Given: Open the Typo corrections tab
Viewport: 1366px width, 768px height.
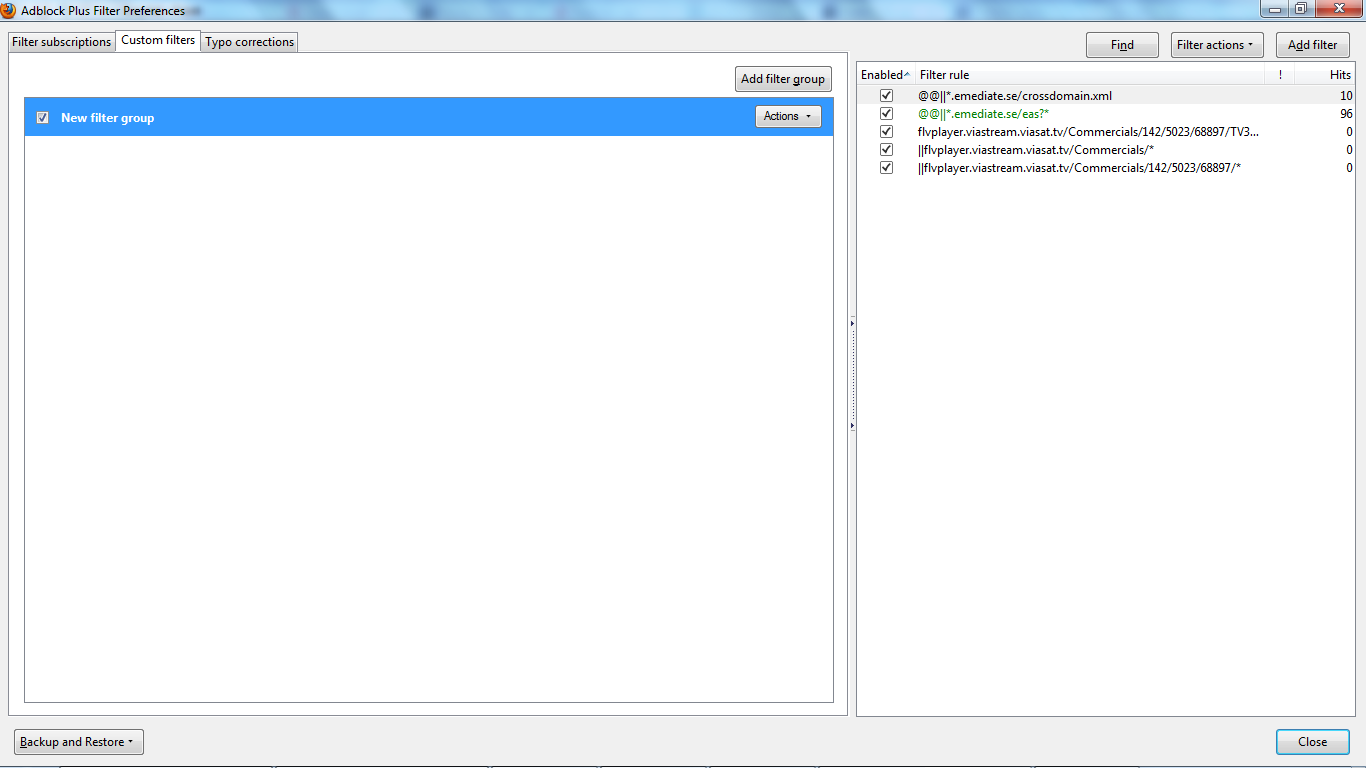Looking at the screenshot, I should click(249, 42).
